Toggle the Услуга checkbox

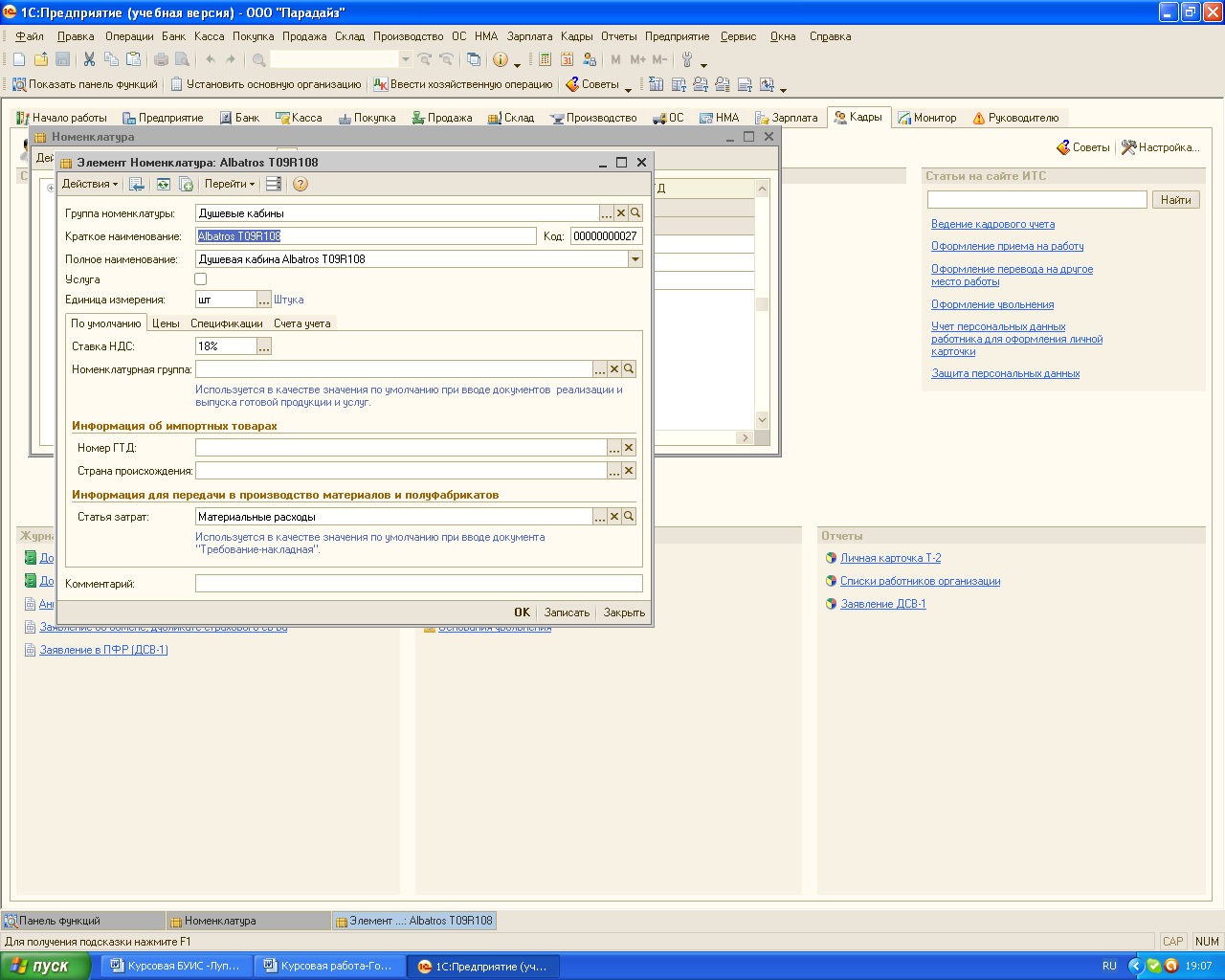click(x=201, y=279)
